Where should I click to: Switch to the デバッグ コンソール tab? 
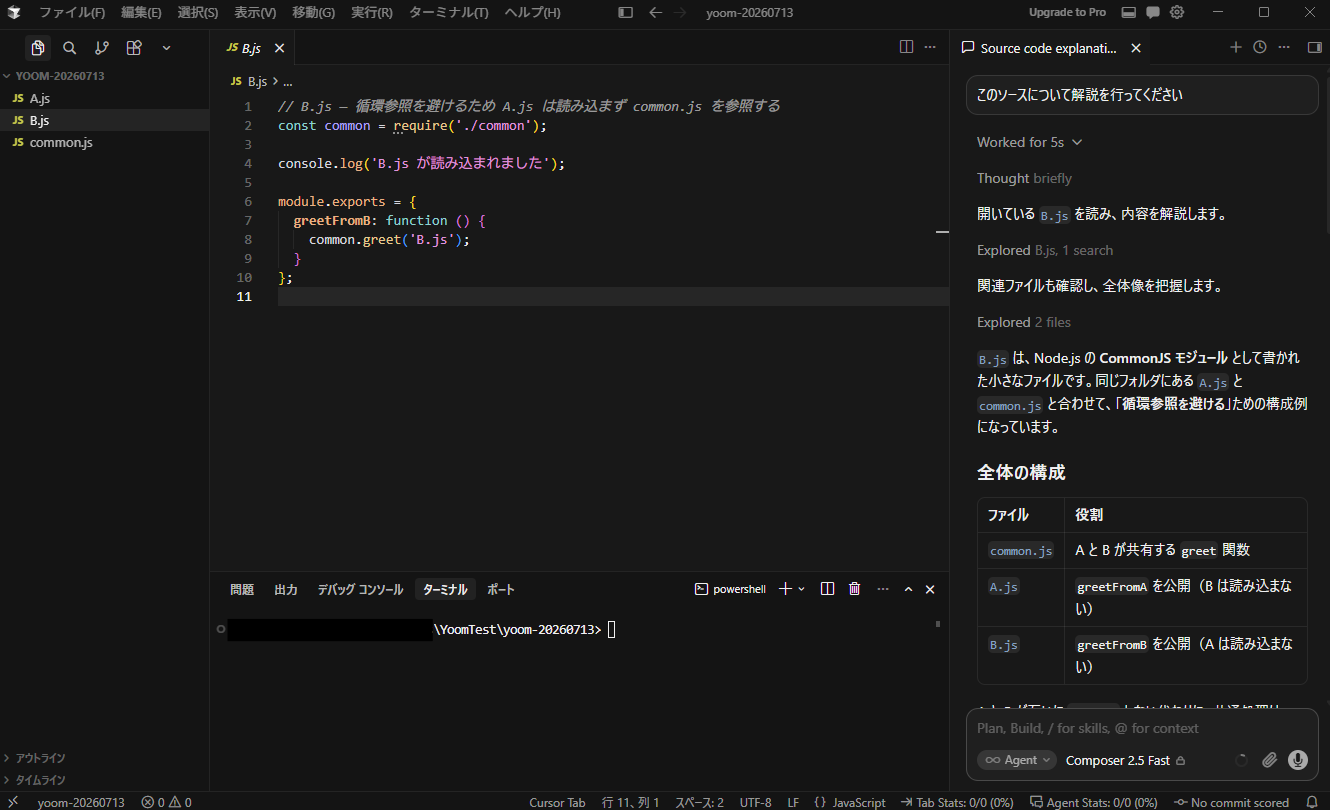coord(360,590)
